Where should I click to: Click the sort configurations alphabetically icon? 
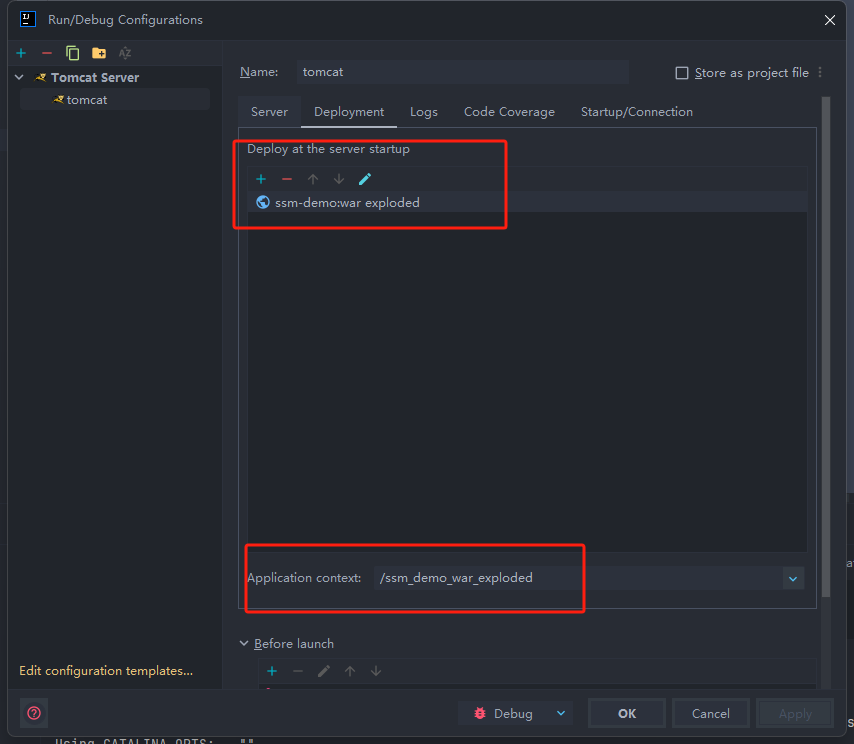[125, 53]
